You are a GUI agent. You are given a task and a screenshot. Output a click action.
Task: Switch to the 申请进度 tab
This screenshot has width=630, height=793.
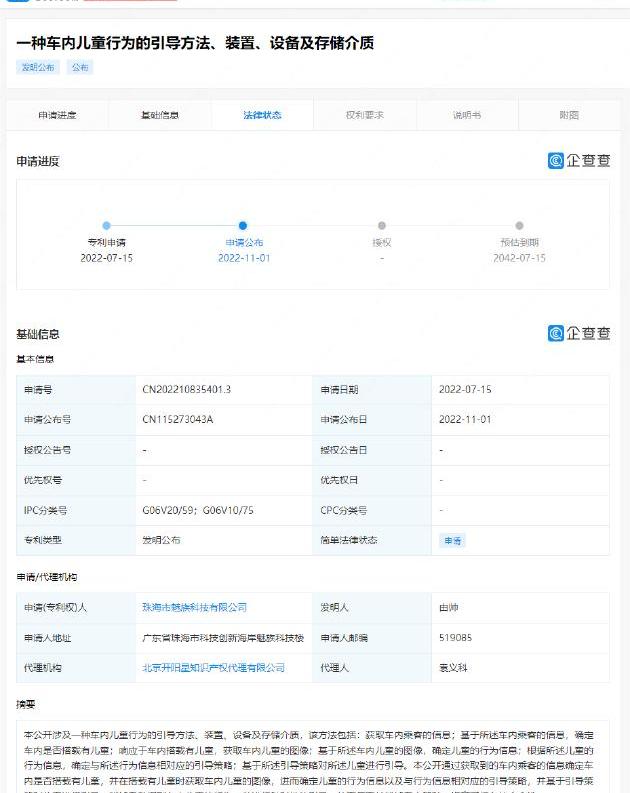[x=57, y=115]
